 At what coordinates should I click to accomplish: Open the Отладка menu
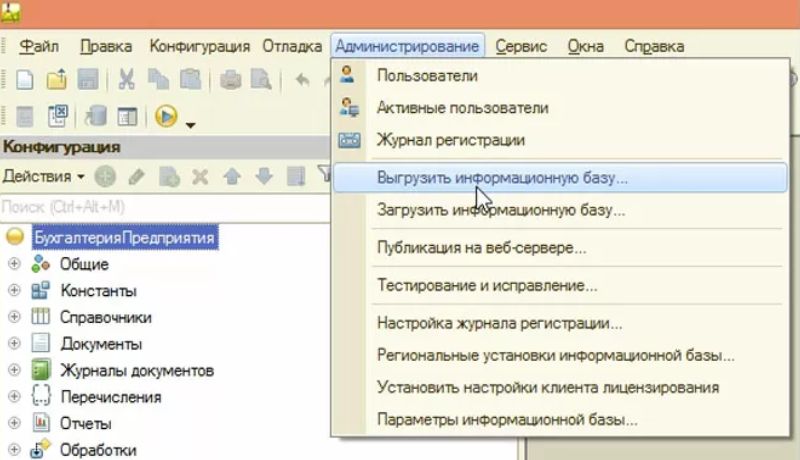coord(292,46)
